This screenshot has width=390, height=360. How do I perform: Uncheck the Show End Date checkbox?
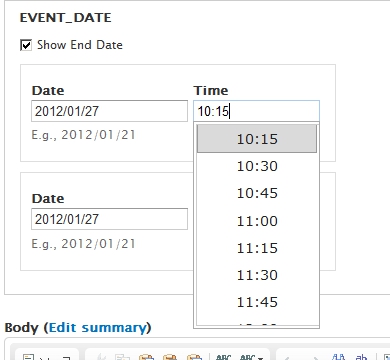coord(26,45)
